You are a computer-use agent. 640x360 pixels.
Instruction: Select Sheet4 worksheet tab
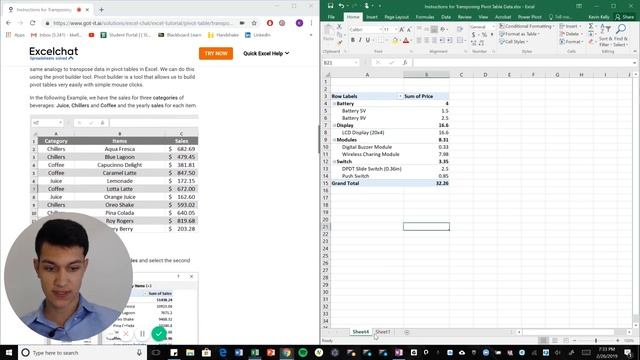click(360, 332)
